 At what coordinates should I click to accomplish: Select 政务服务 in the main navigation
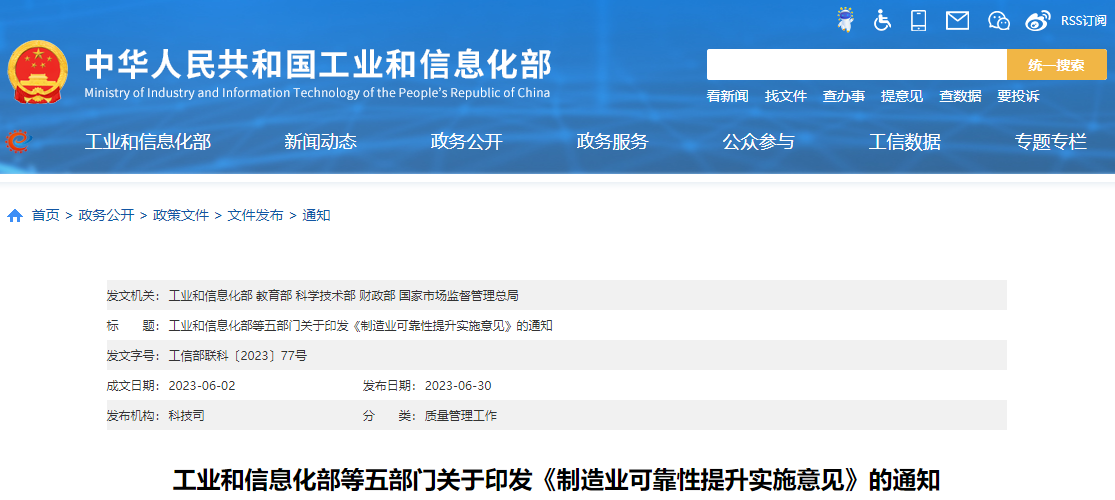(612, 142)
